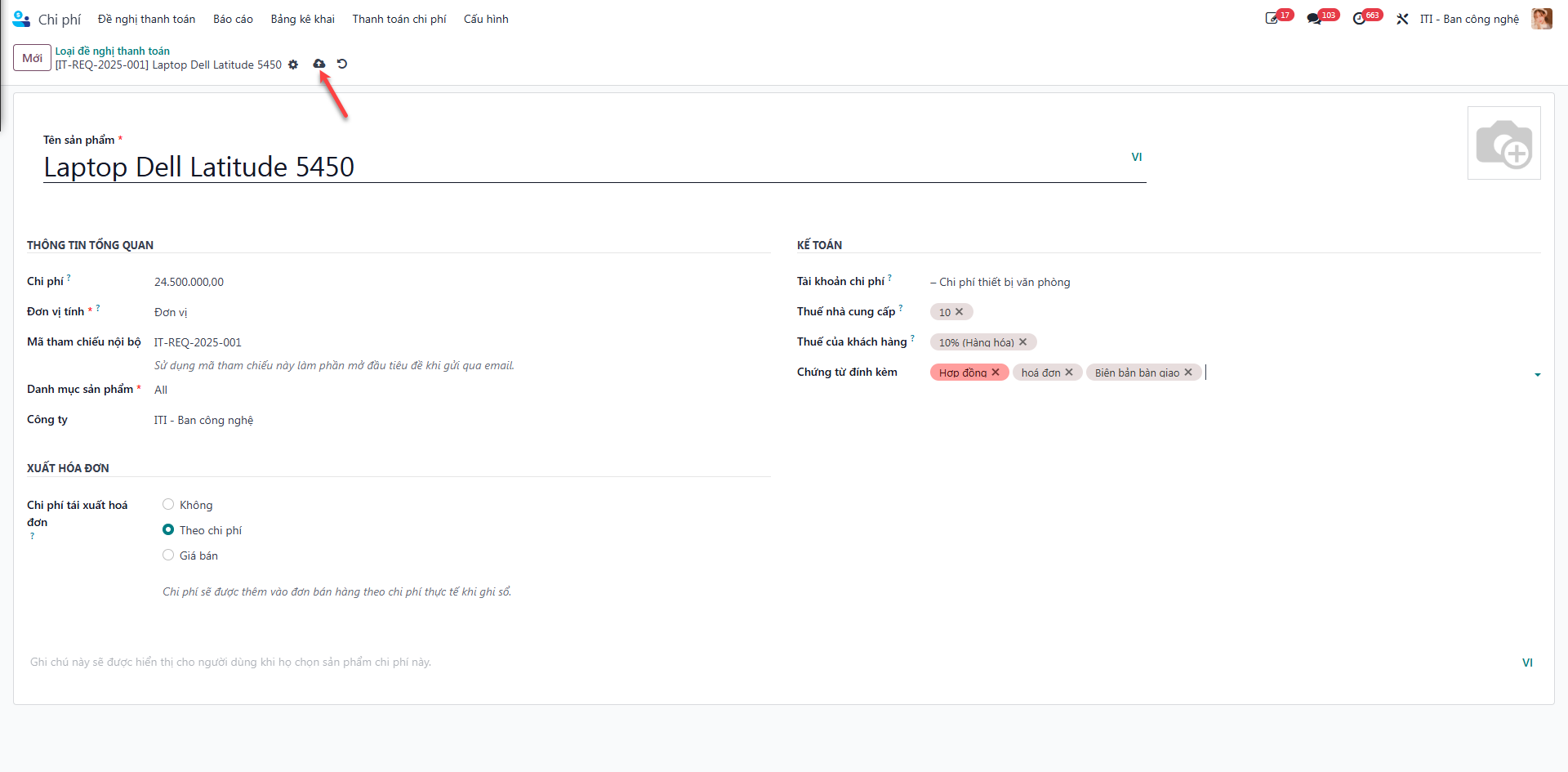This screenshot has width=1568, height=772.
Task: Open the Chi phí app home icon
Action: [x=21, y=19]
